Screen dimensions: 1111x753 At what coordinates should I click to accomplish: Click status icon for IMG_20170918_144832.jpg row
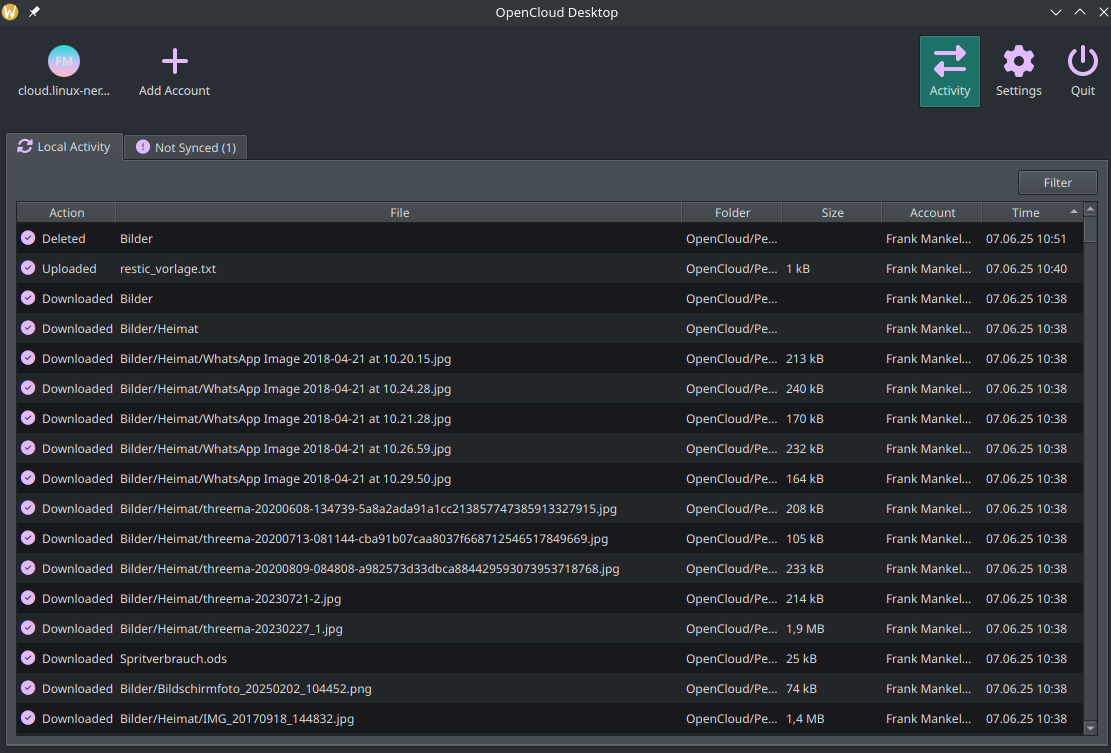(x=28, y=718)
